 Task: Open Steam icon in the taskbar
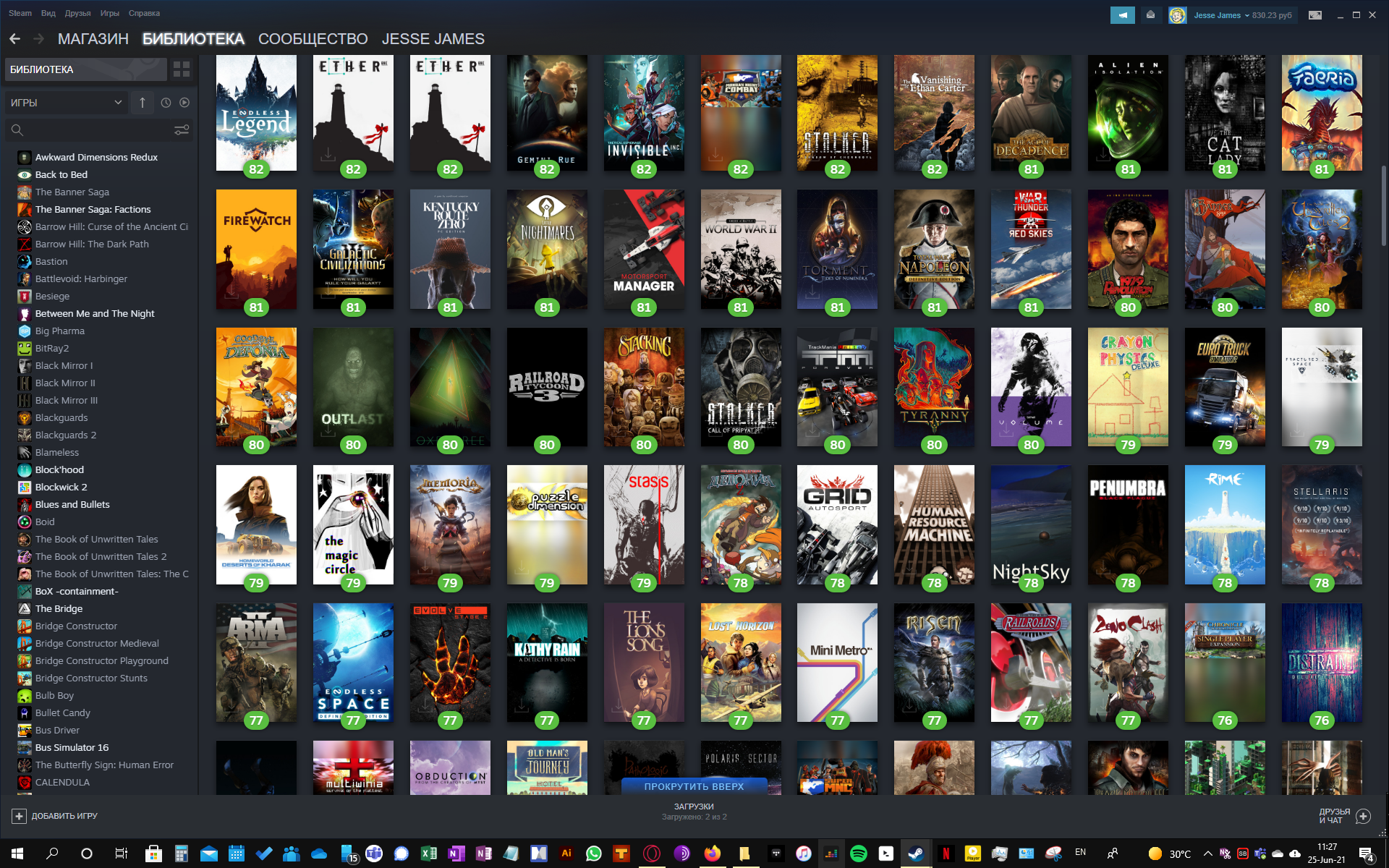point(915,854)
